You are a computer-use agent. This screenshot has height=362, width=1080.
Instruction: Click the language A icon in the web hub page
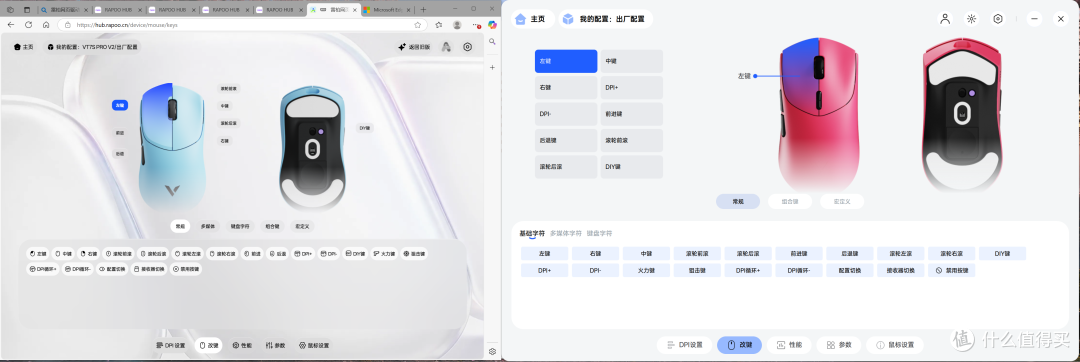(446, 47)
